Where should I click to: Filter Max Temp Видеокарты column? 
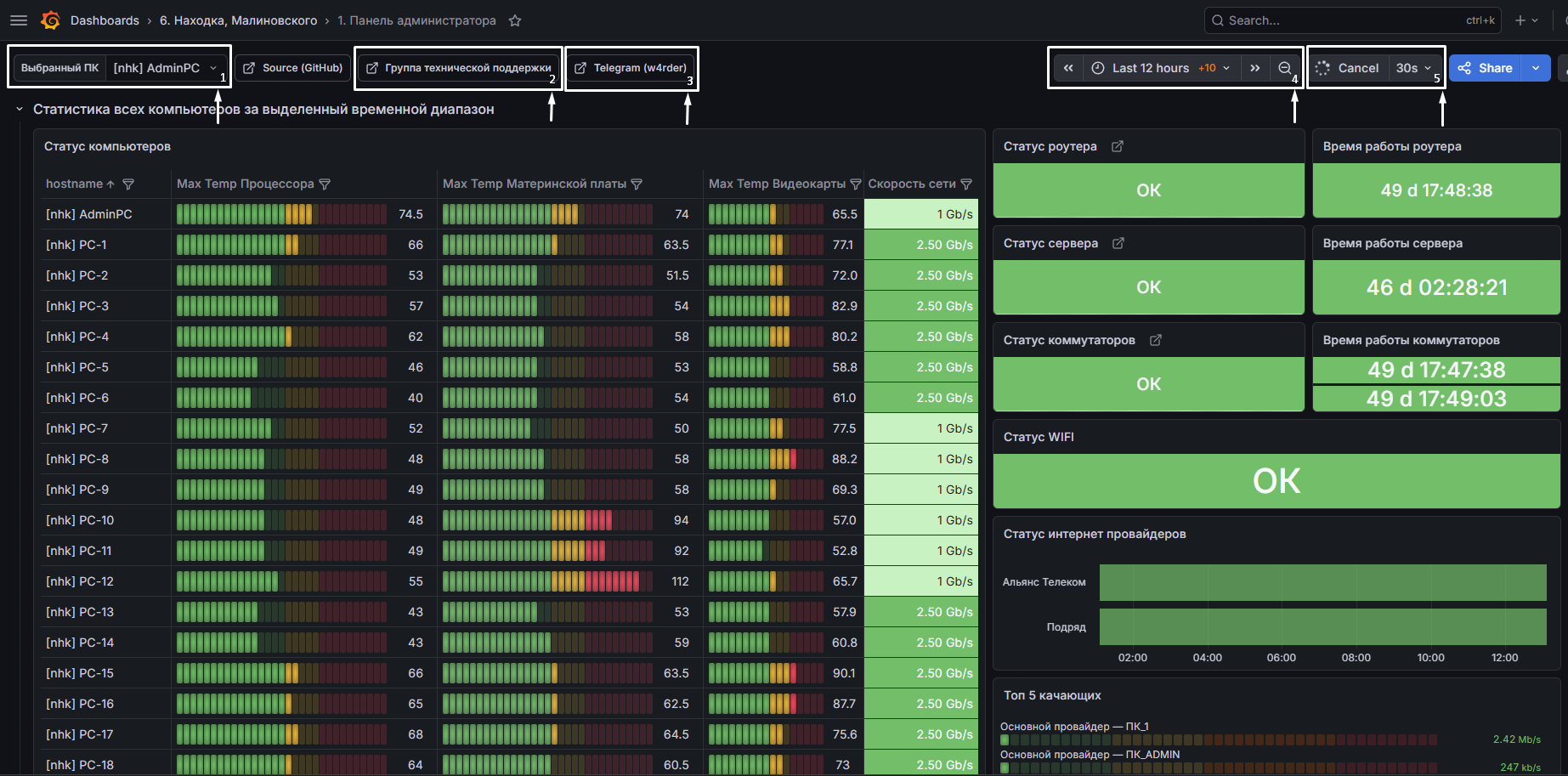[x=856, y=184]
